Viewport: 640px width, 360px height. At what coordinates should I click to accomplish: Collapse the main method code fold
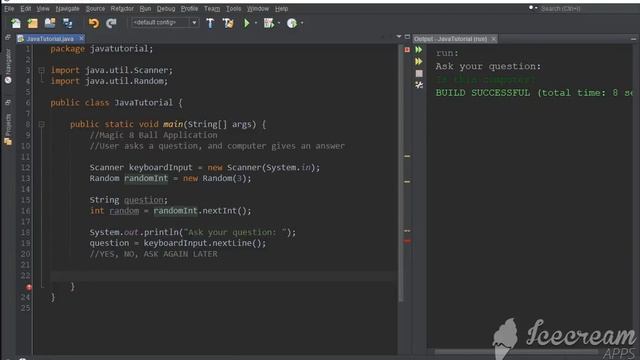point(41,124)
